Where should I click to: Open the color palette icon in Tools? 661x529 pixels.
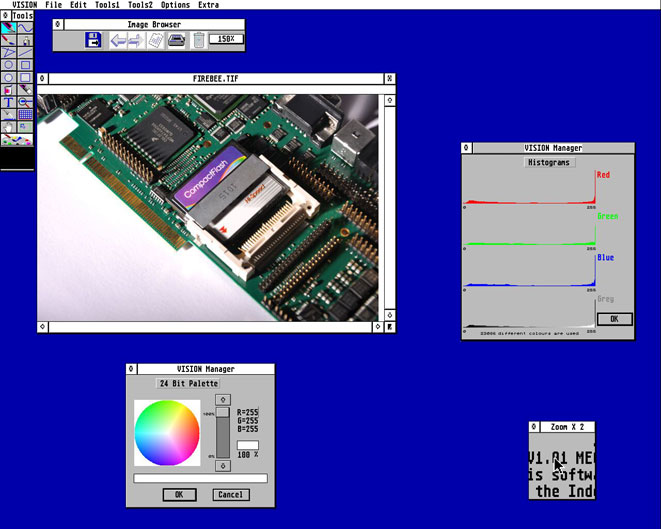[17, 140]
